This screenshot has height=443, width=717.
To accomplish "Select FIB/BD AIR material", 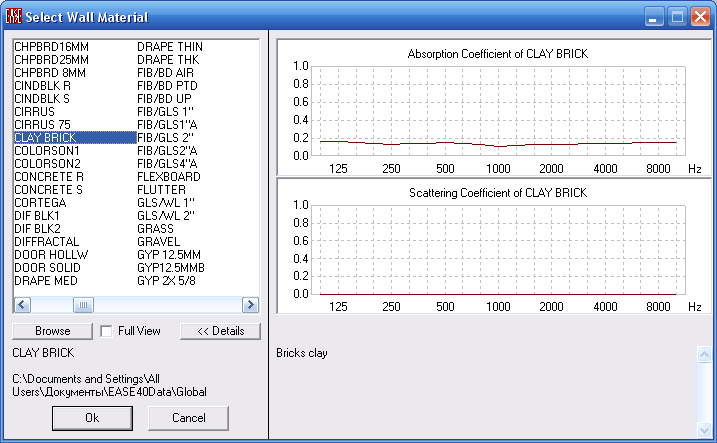I will click(x=166, y=73).
